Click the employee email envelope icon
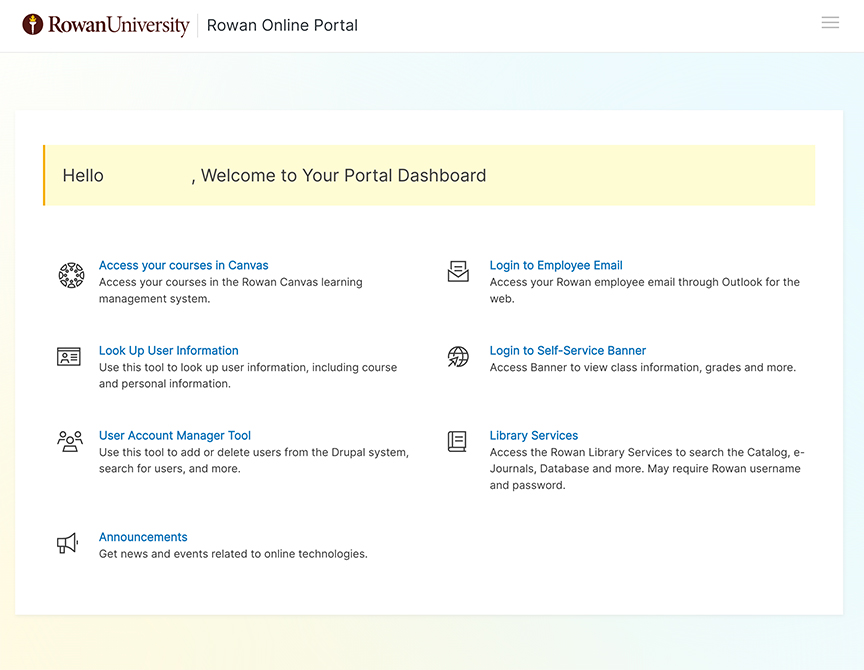The width and height of the screenshot is (864, 670). [458, 271]
